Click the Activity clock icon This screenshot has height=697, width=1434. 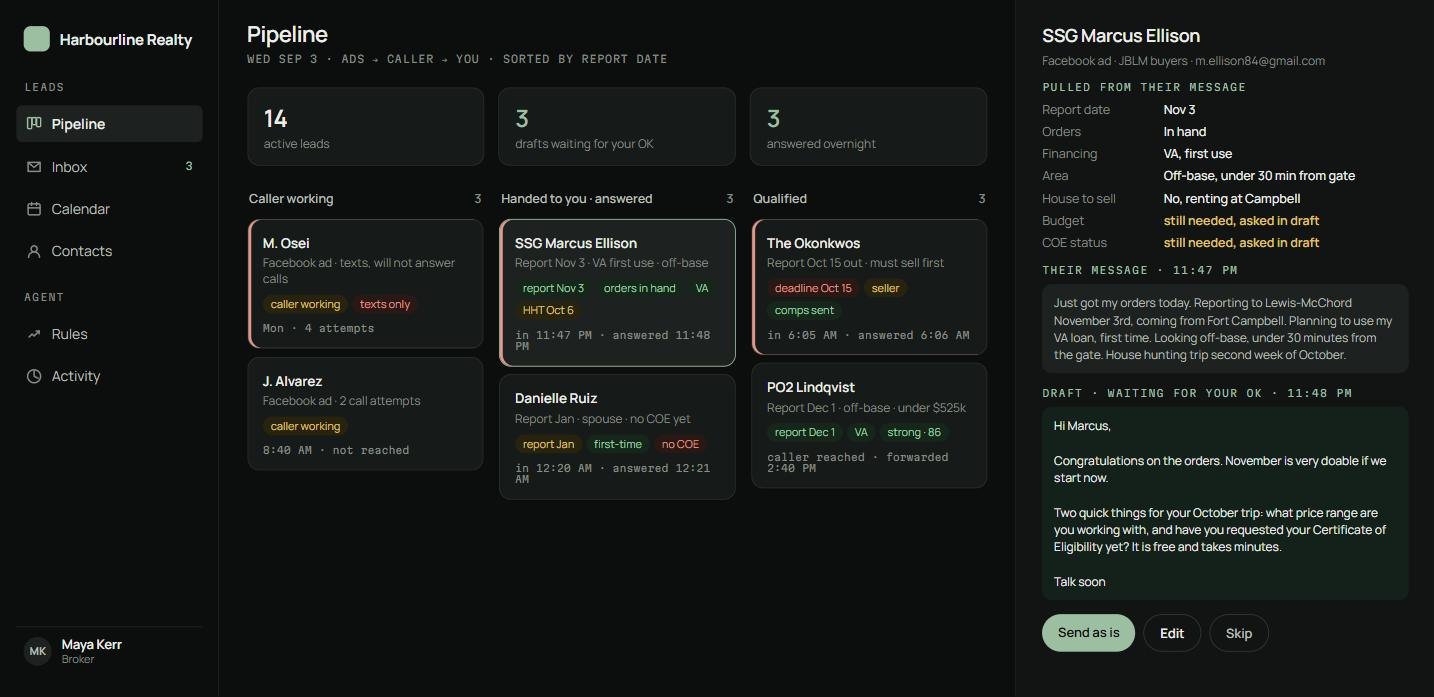click(x=34, y=376)
